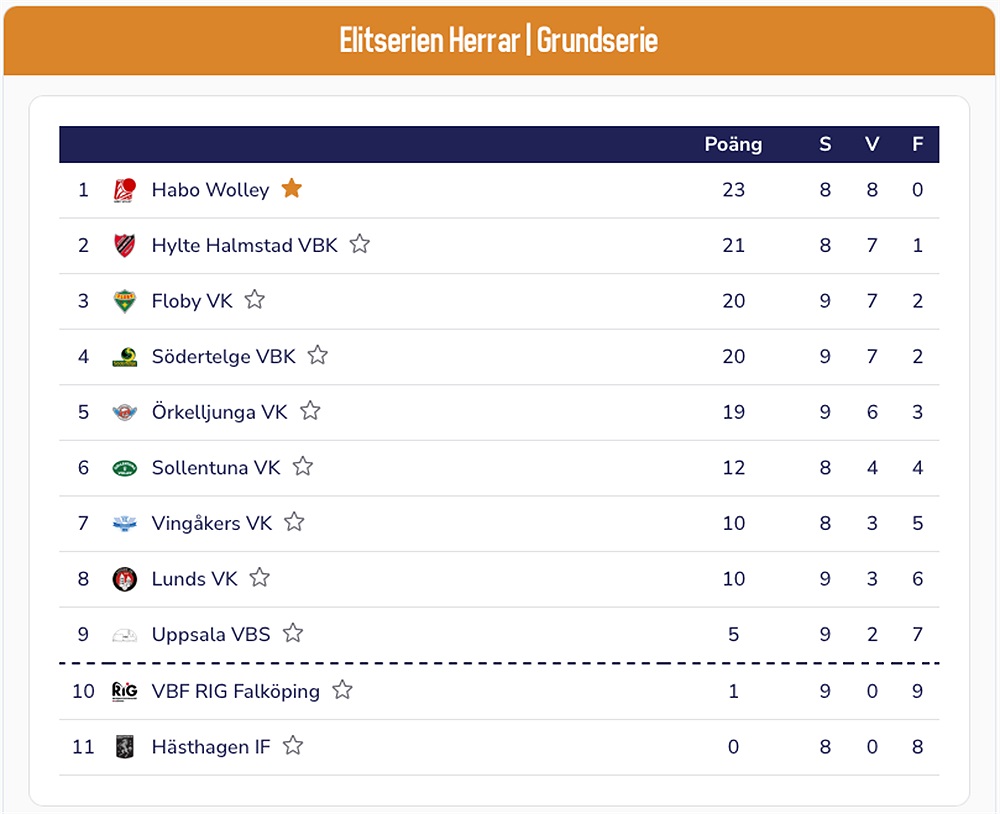The image size is (1000, 814).
Task: Click the Hästhagen IF team logo
Action: 124,747
